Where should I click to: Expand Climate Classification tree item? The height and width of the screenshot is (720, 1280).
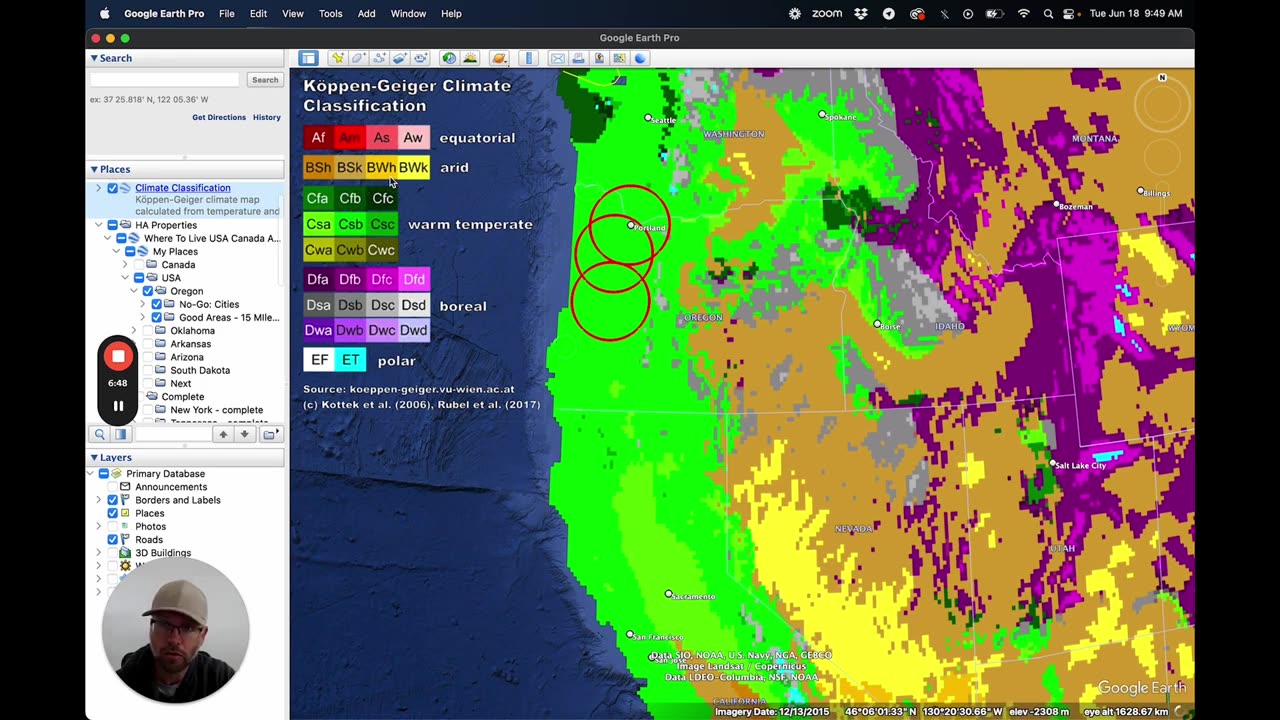tap(98, 188)
